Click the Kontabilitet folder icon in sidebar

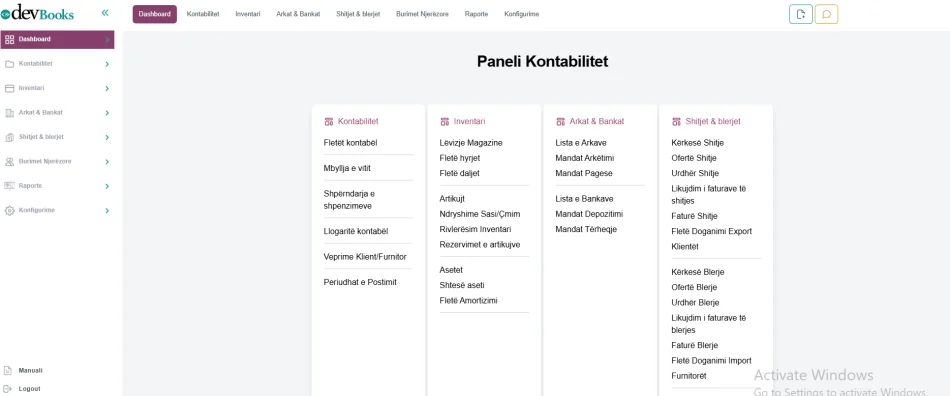pyautogui.click(x=9, y=64)
